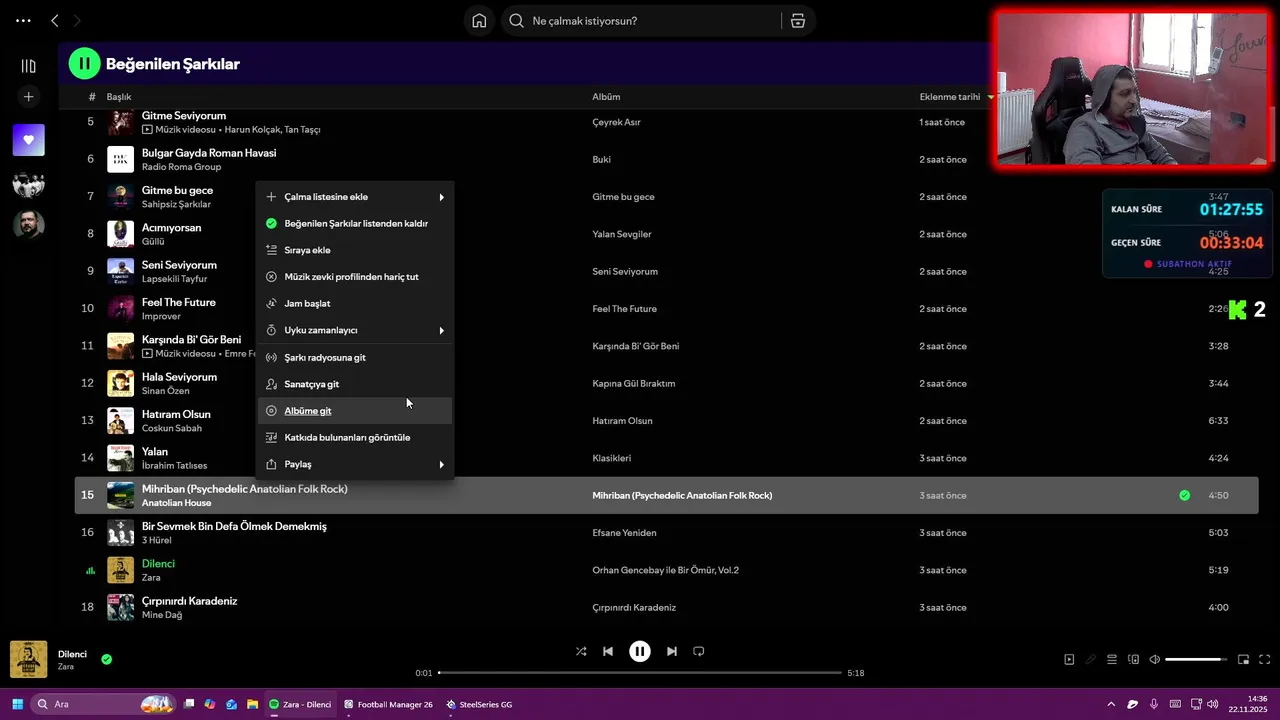This screenshot has width=1280, height=720.
Task: Click taskbar Ara search box
Action: pos(103,704)
